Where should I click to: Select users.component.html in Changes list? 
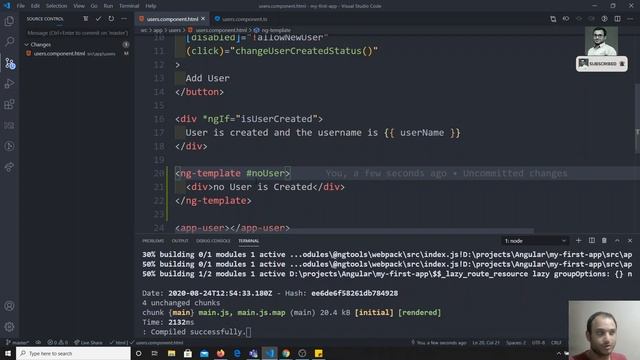coord(78,53)
